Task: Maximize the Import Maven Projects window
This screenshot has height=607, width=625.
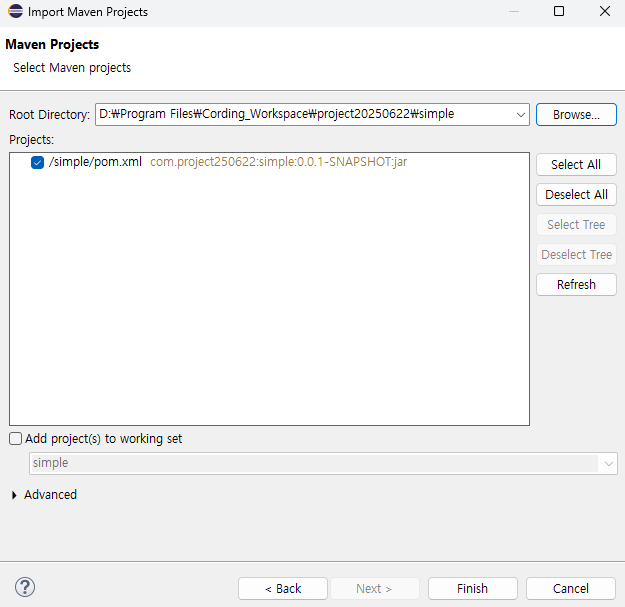Action: click(559, 11)
